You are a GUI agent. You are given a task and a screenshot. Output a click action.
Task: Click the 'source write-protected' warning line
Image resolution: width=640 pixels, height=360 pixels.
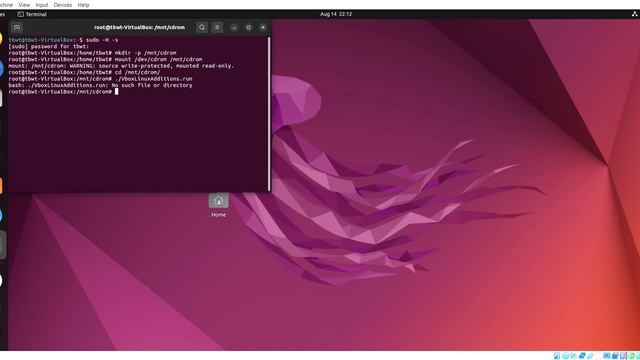click(x=121, y=66)
